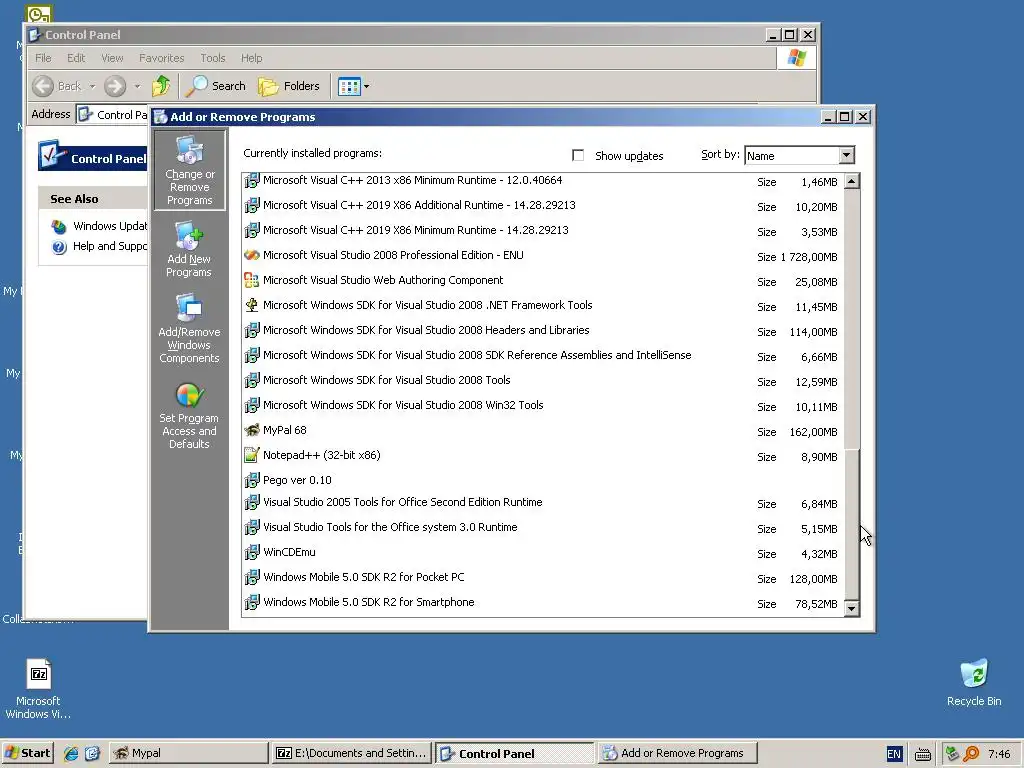This screenshot has height=768, width=1024.
Task: Select Microsoft Windows SDK for Visual Studio 2008 Tools
Action: coord(542,381)
